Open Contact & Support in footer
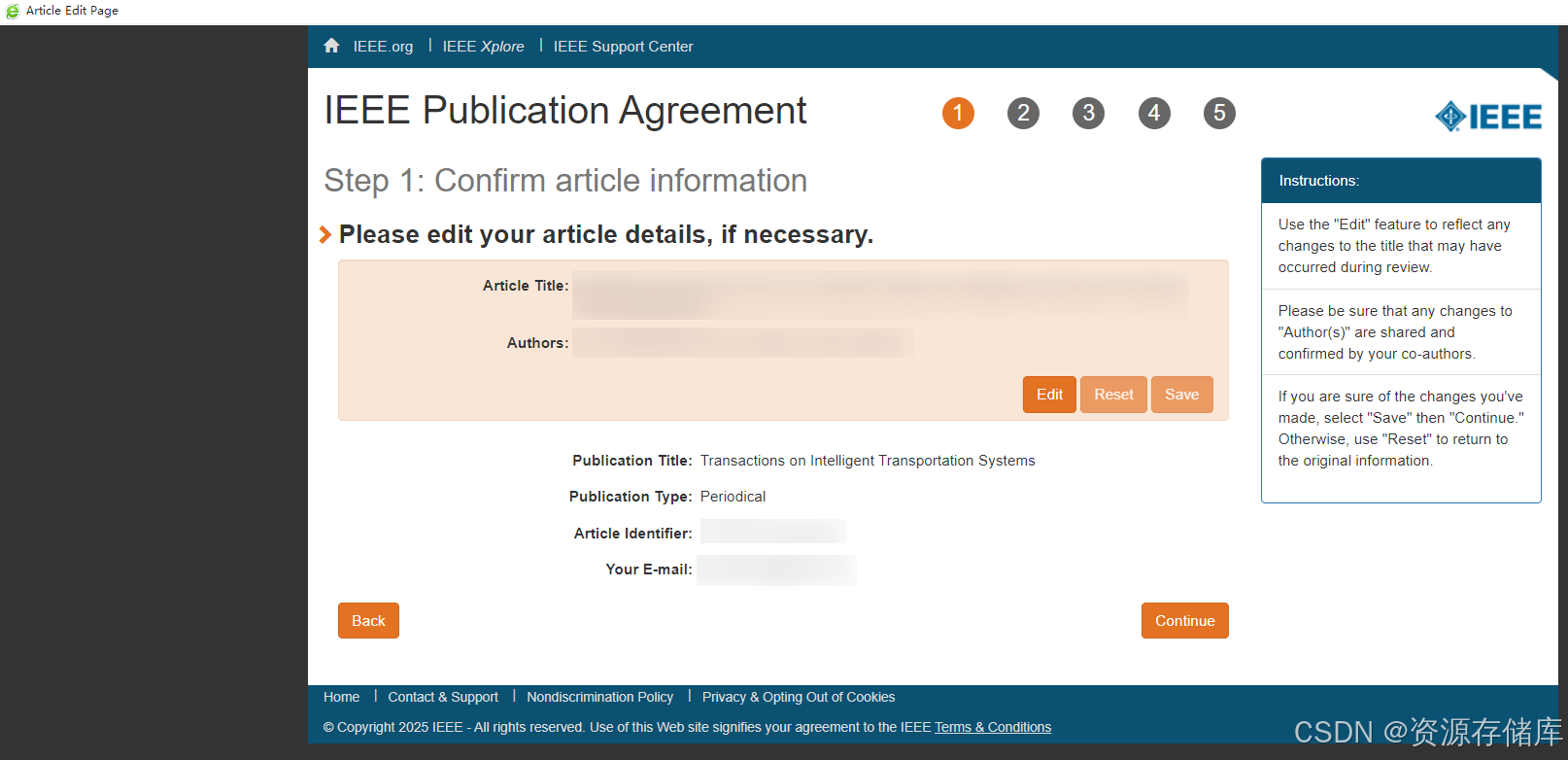 coord(443,697)
